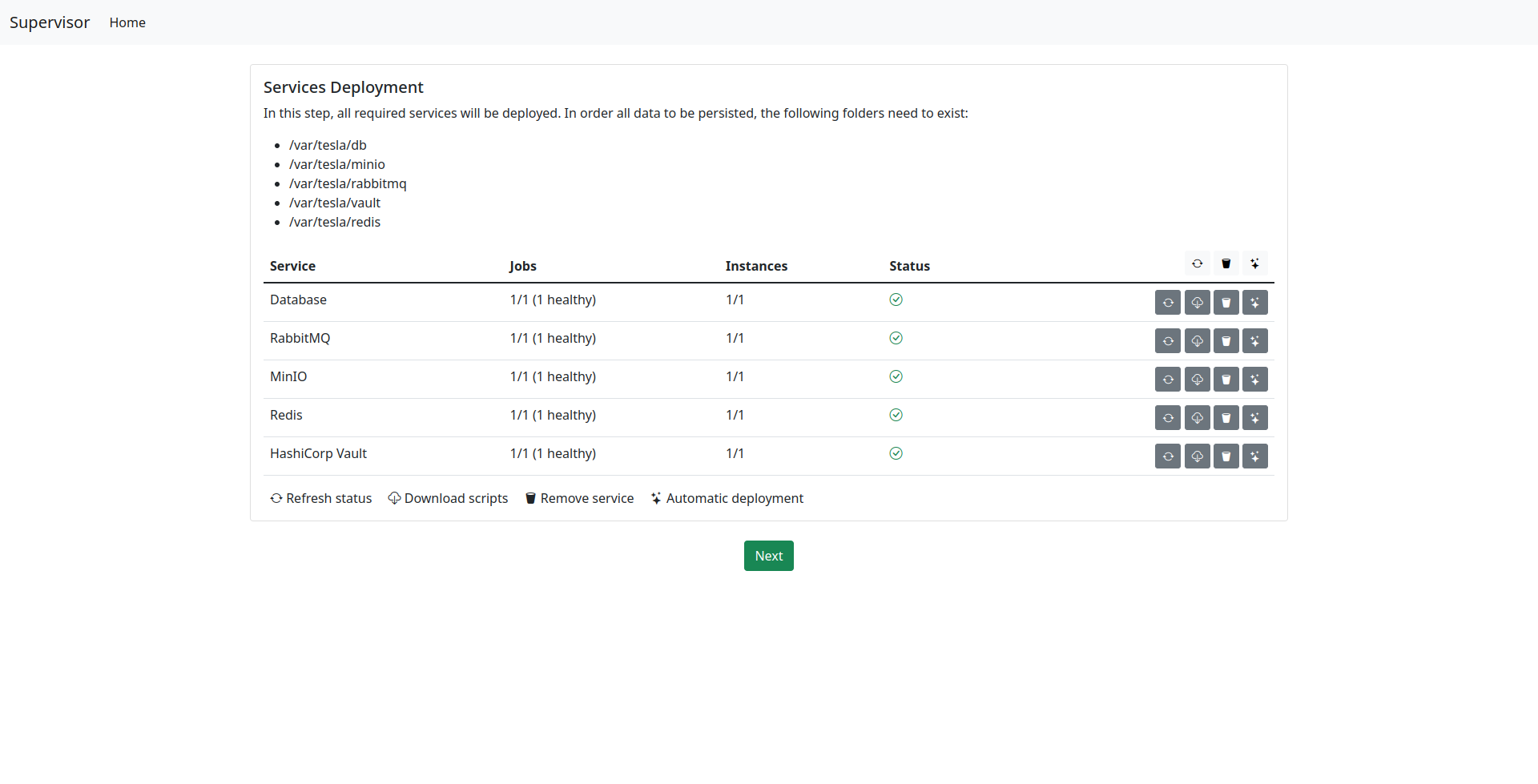Screen dimensions: 1538x784
Task: Start automatic deployment for Redis
Action: point(1254,418)
